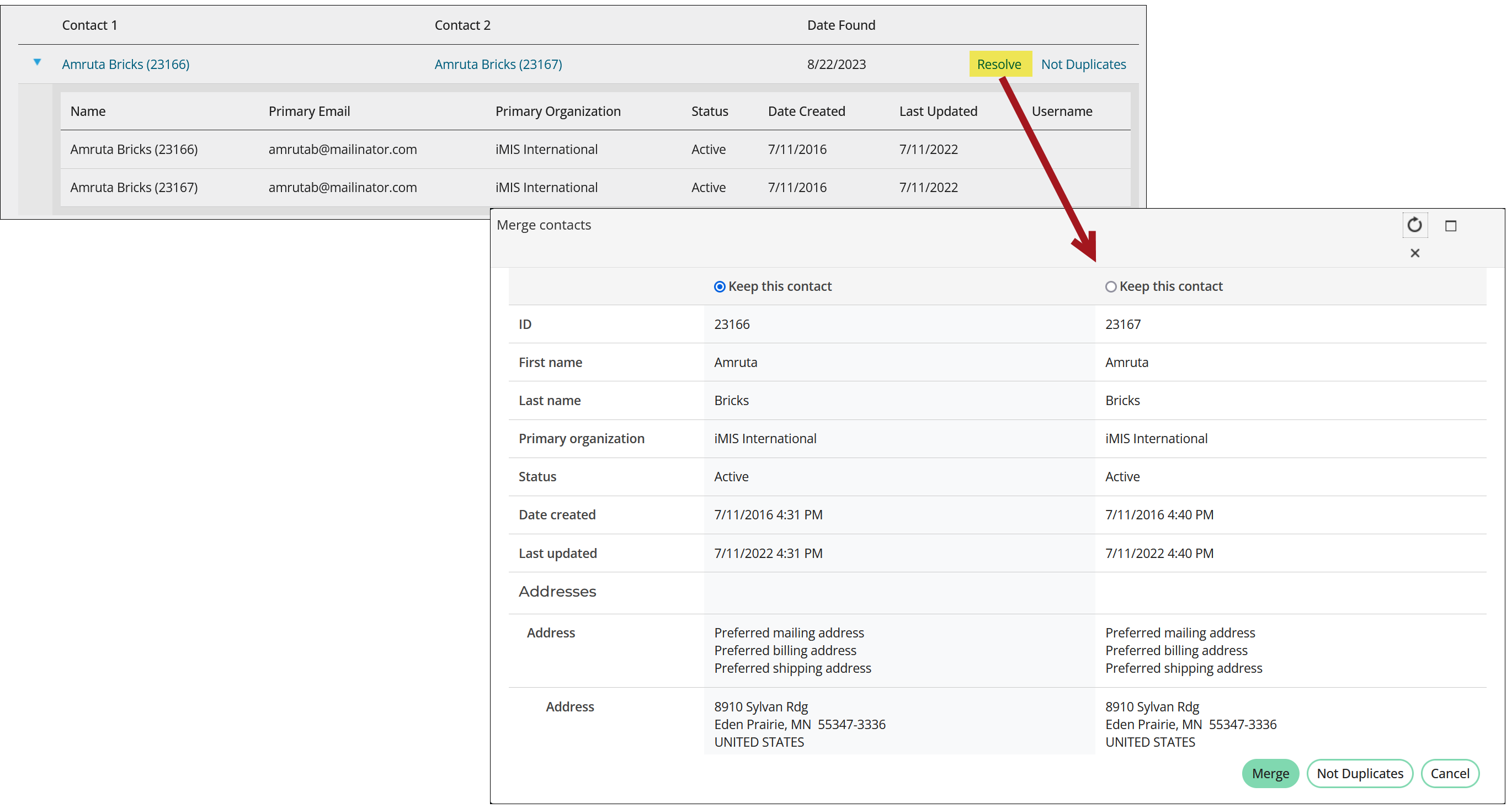The height and width of the screenshot is (808, 1512).
Task: Click the Last Updated column header
Action: click(x=938, y=111)
